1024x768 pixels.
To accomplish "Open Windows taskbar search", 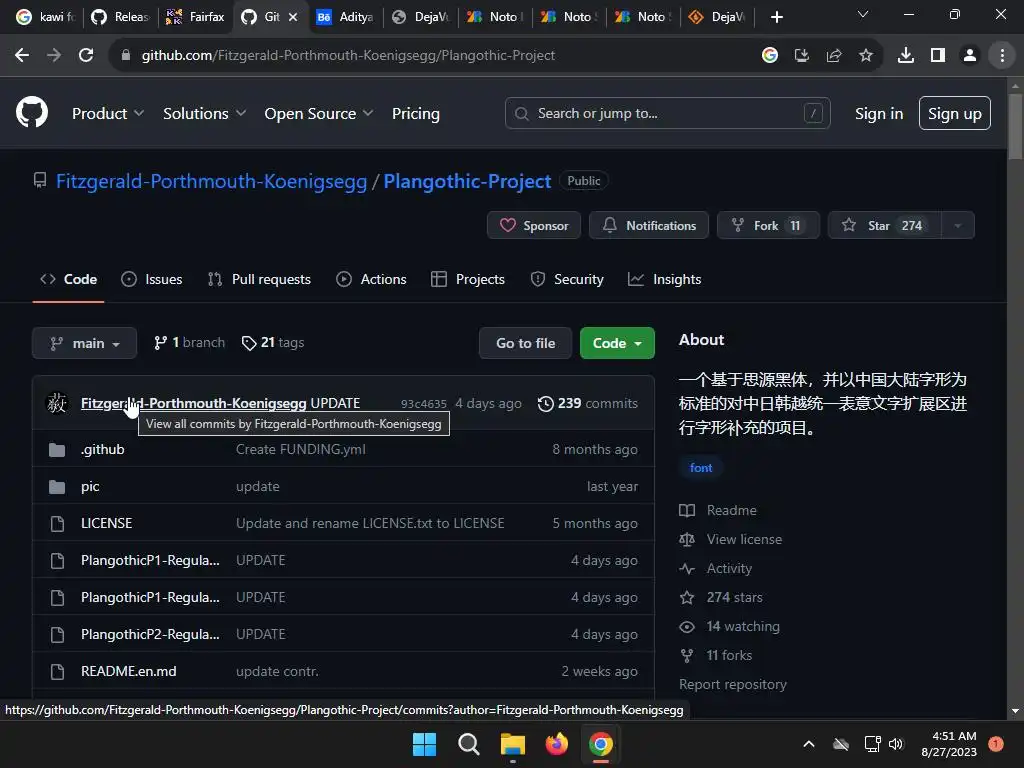I will pyautogui.click(x=468, y=744).
